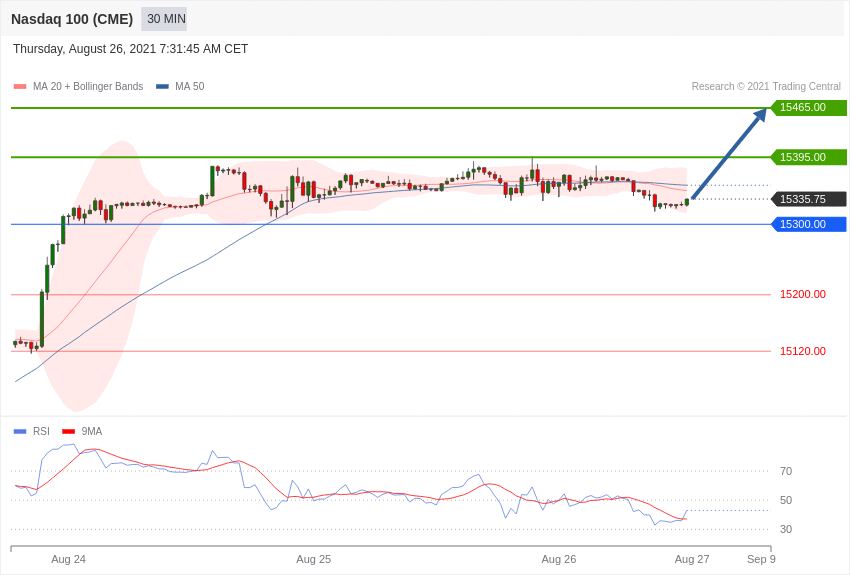Click the RSI 70 level label
The image size is (850, 576).
click(786, 471)
